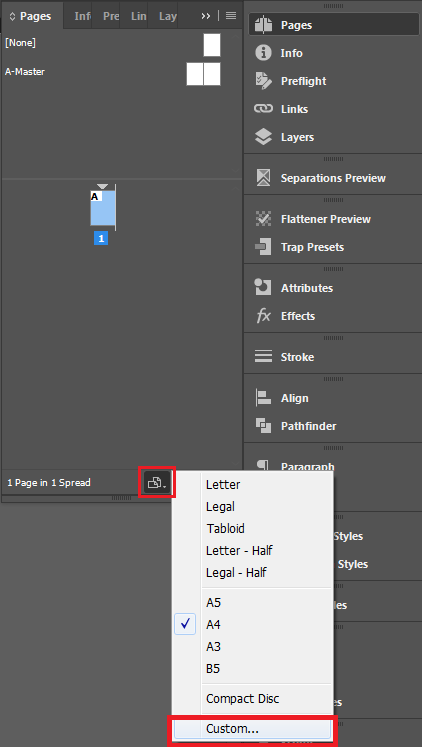This screenshot has height=747, width=422.
Task: Open the Pages panel icon in dock
Action: point(263,25)
